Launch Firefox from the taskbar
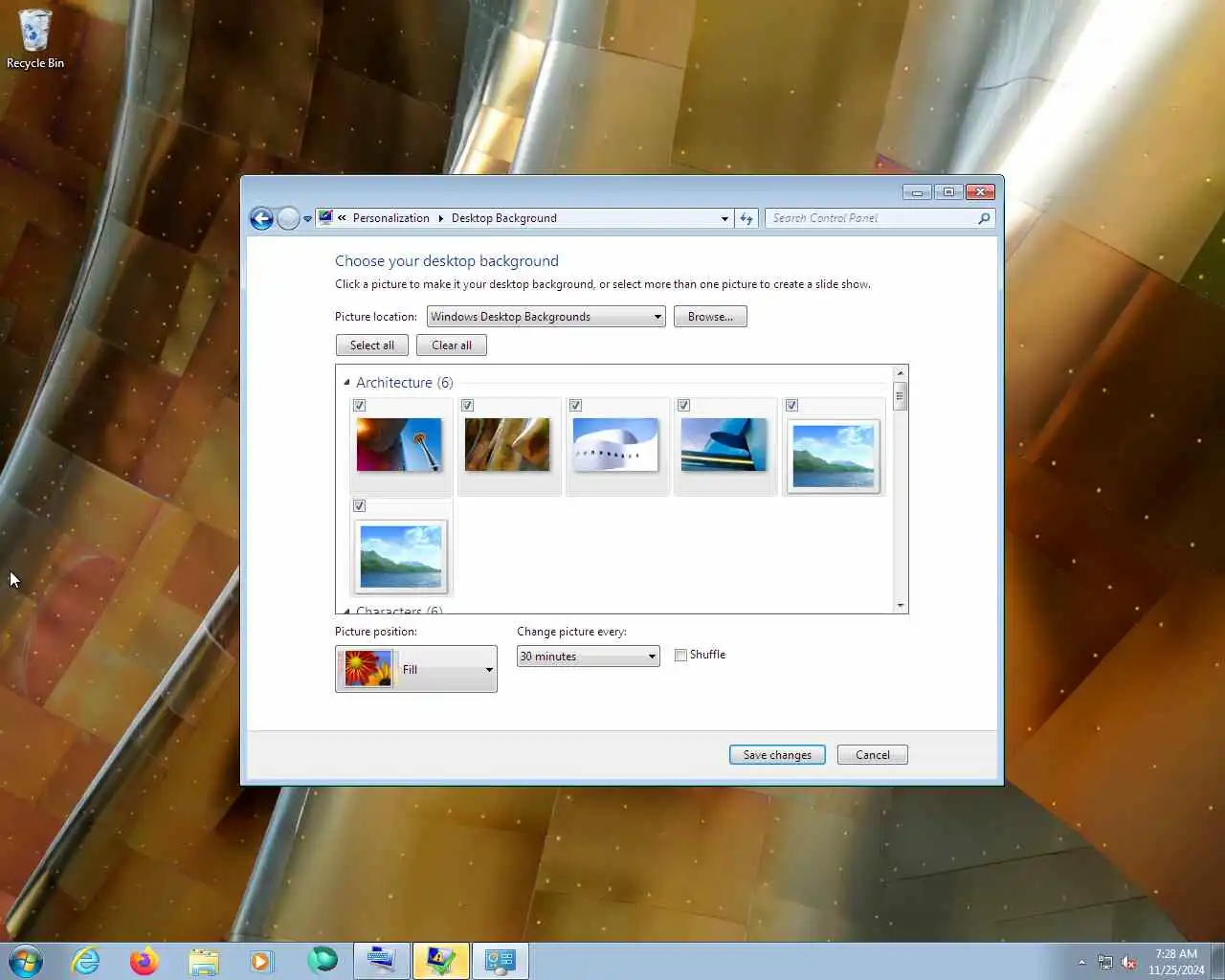Viewport: 1225px width, 980px height. (145, 961)
